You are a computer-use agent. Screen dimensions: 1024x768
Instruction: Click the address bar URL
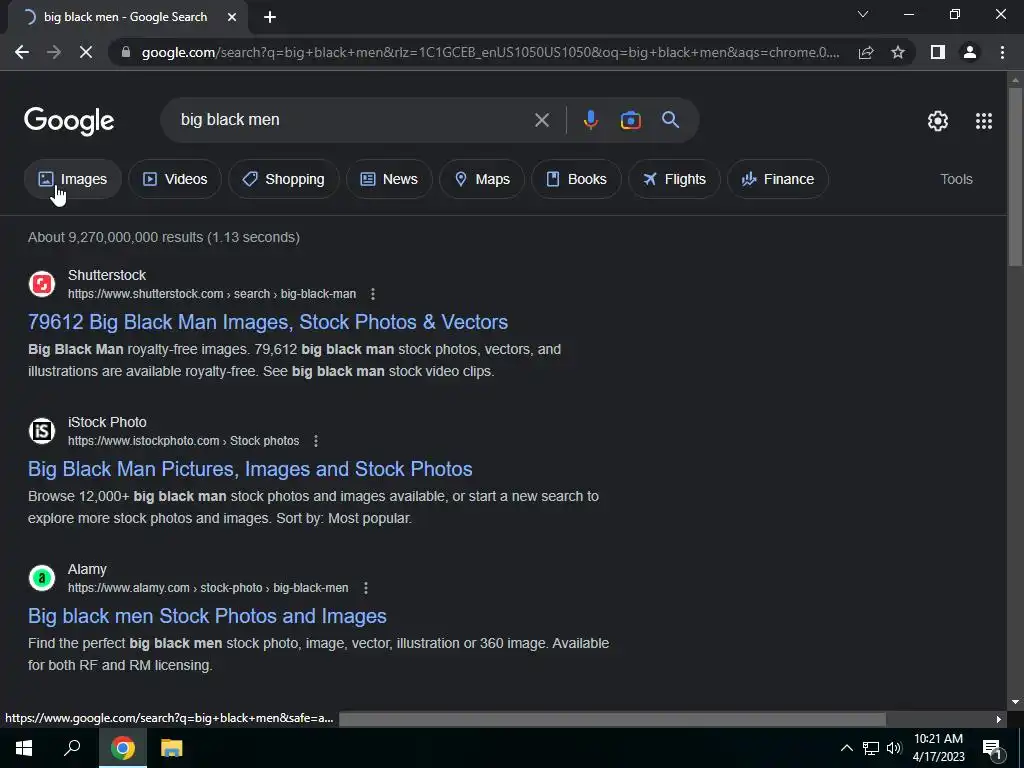click(x=490, y=52)
